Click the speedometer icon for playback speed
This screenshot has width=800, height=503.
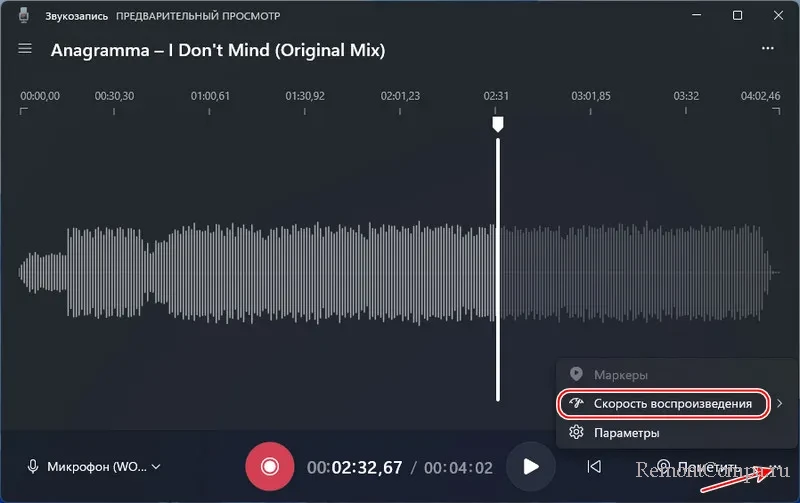click(576, 403)
